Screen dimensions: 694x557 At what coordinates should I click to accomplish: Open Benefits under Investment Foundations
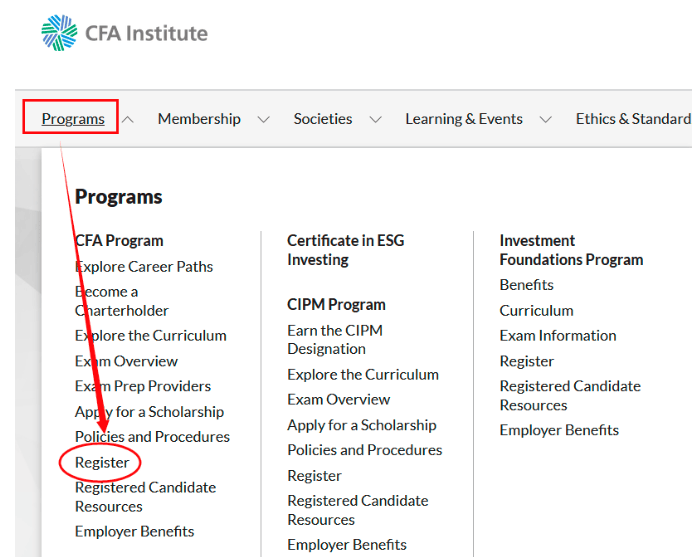coord(527,285)
